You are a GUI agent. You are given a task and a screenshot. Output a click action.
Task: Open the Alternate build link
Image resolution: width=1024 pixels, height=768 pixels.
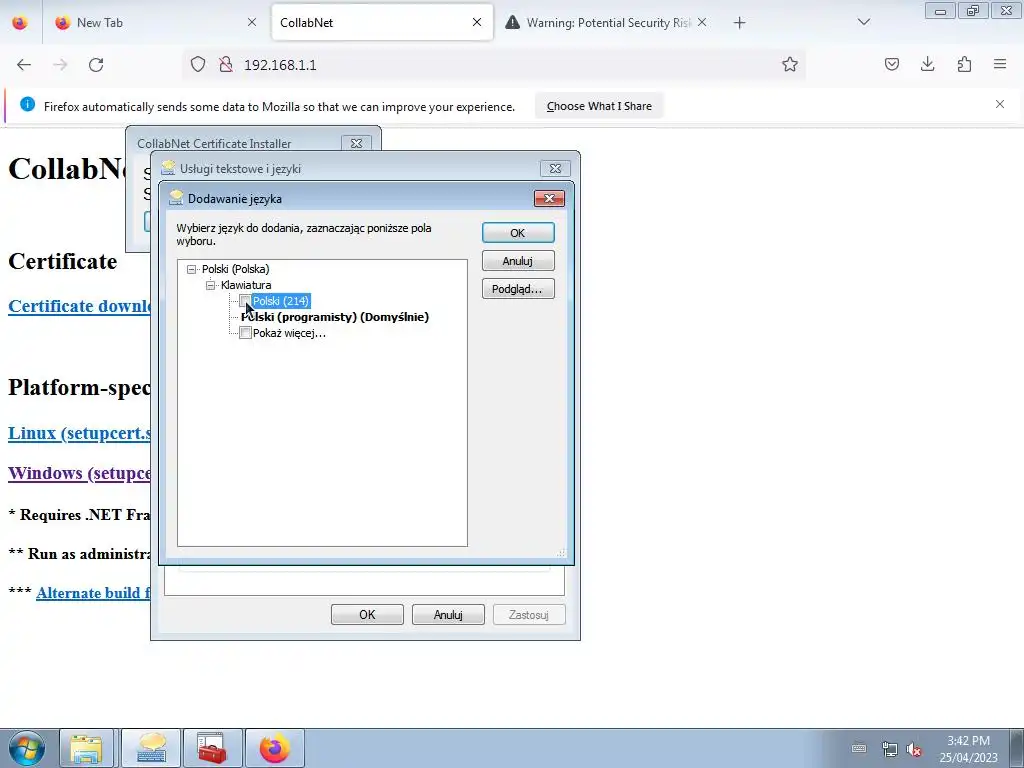(93, 593)
